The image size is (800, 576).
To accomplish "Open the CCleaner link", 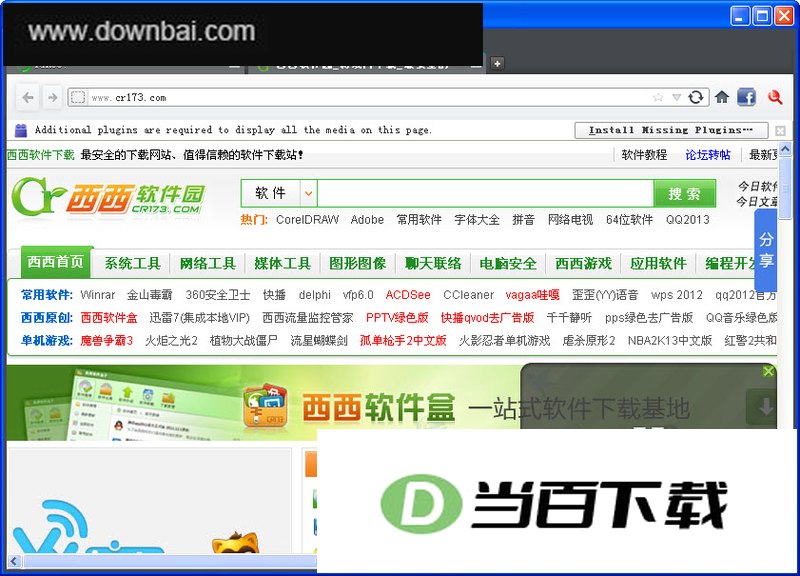I will (x=468, y=295).
